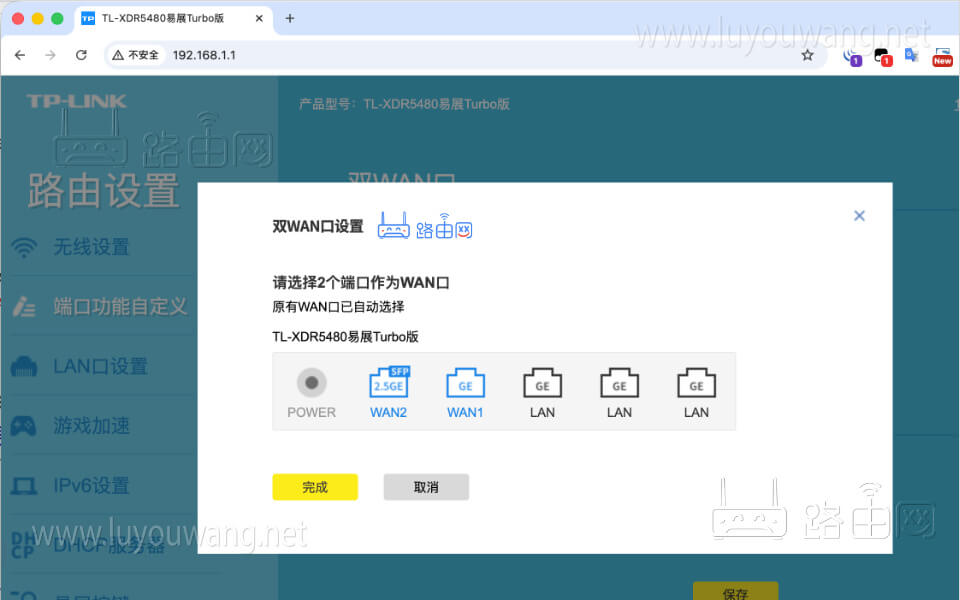
Task: Select the first LAN GE port next to WAN1
Action: [542, 384]
